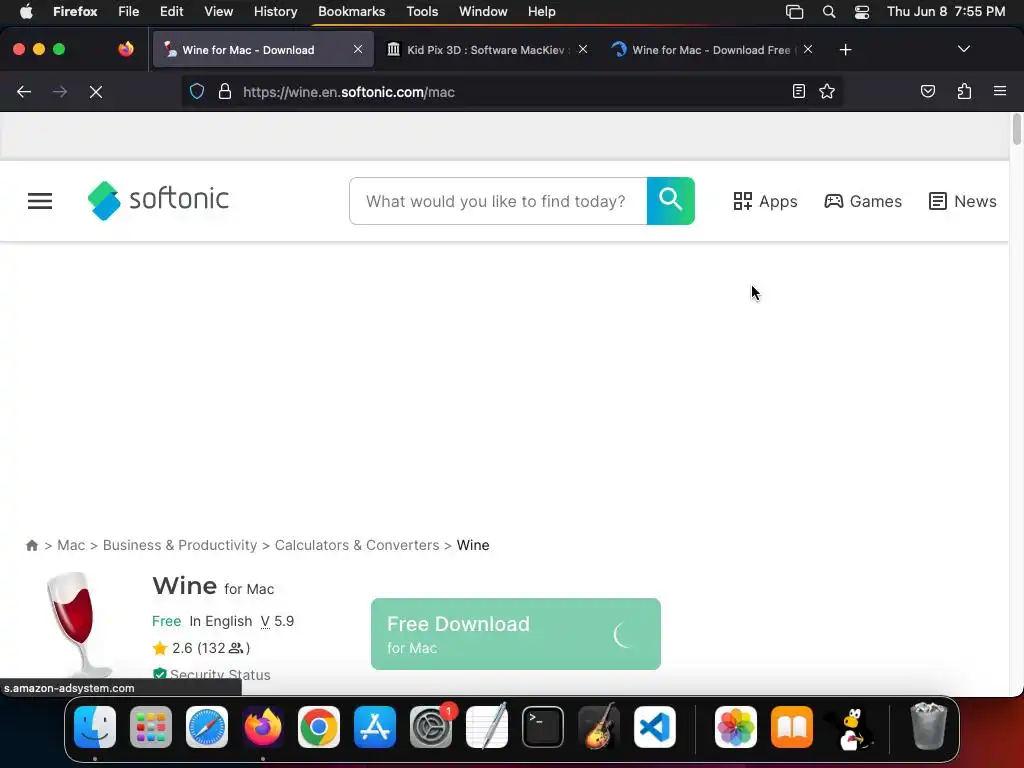Follow Calculators & Converters breadcrumb link
Image resolution: width=1024 pixels, height=768 pixels.
click(x=357, y=545)
